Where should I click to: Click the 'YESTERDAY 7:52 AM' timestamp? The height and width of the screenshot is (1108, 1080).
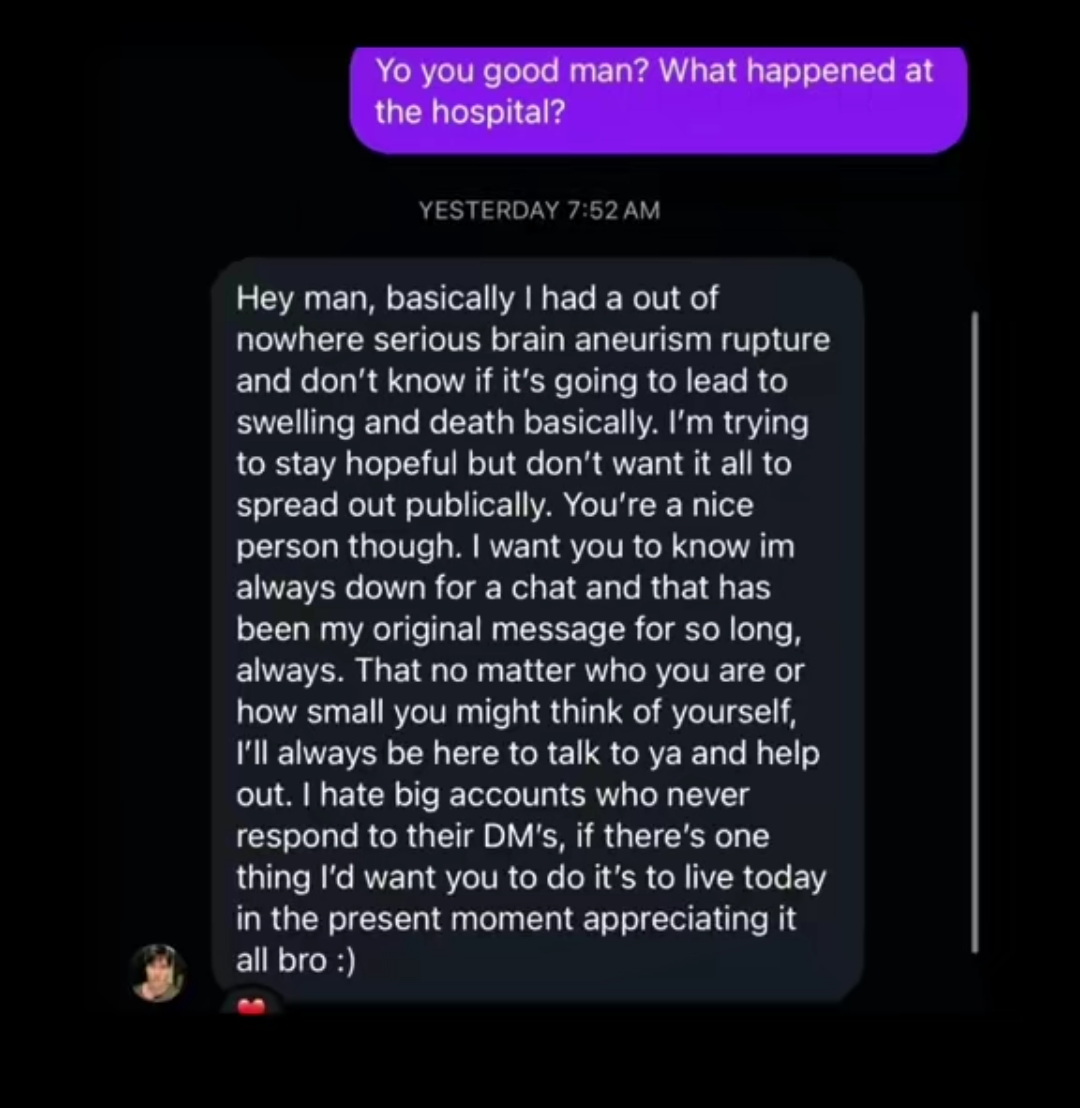pos(539,211)
